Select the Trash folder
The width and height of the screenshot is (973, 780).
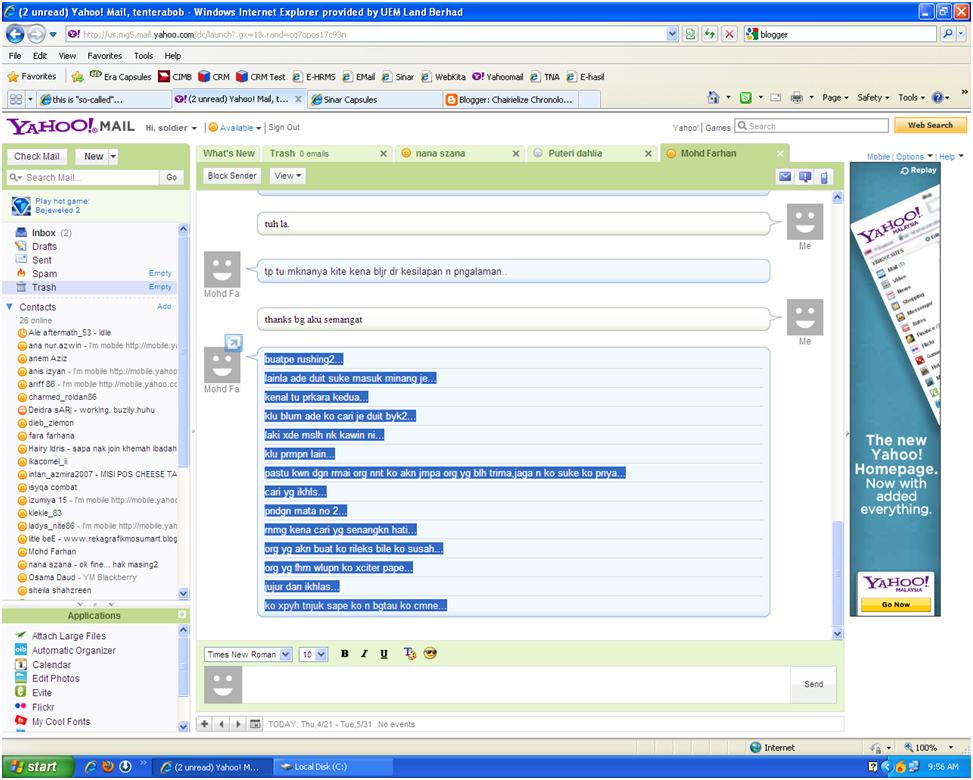(x=43, y=287)
